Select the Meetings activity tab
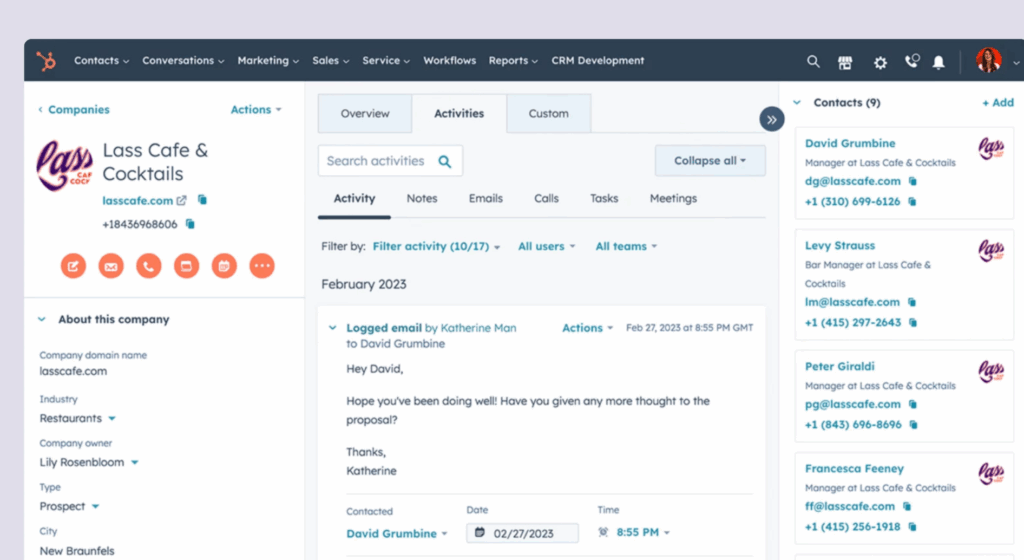The width and height of the screenshot is (1024, 560). [673, 198]
